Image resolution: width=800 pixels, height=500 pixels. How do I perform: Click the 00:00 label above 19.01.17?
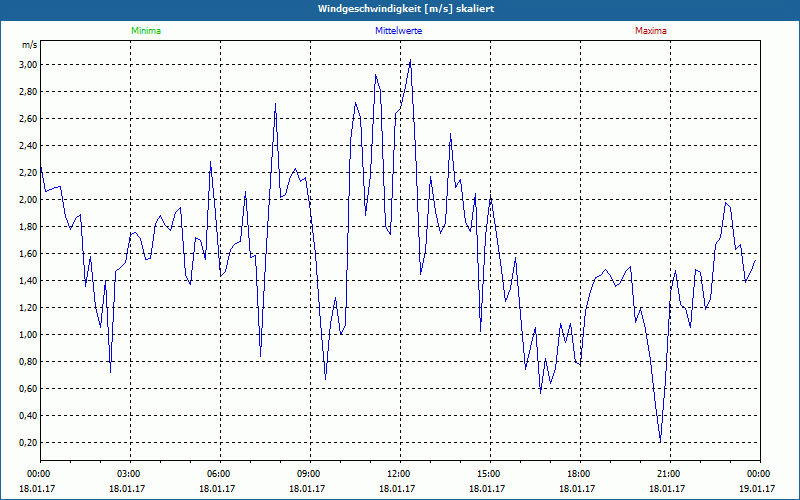pos(760,474)
